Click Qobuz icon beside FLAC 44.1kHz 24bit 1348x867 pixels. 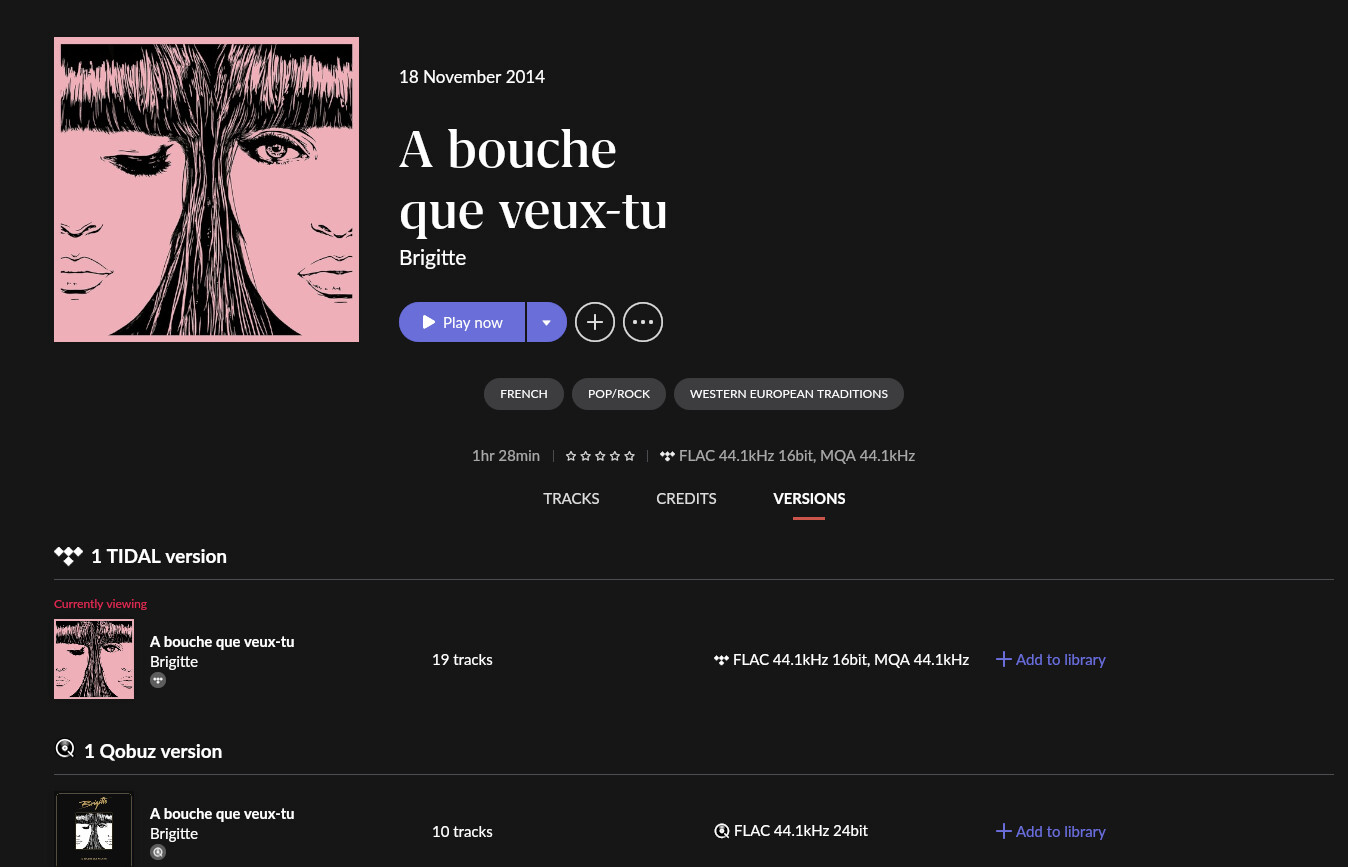[x=722, y=831]
